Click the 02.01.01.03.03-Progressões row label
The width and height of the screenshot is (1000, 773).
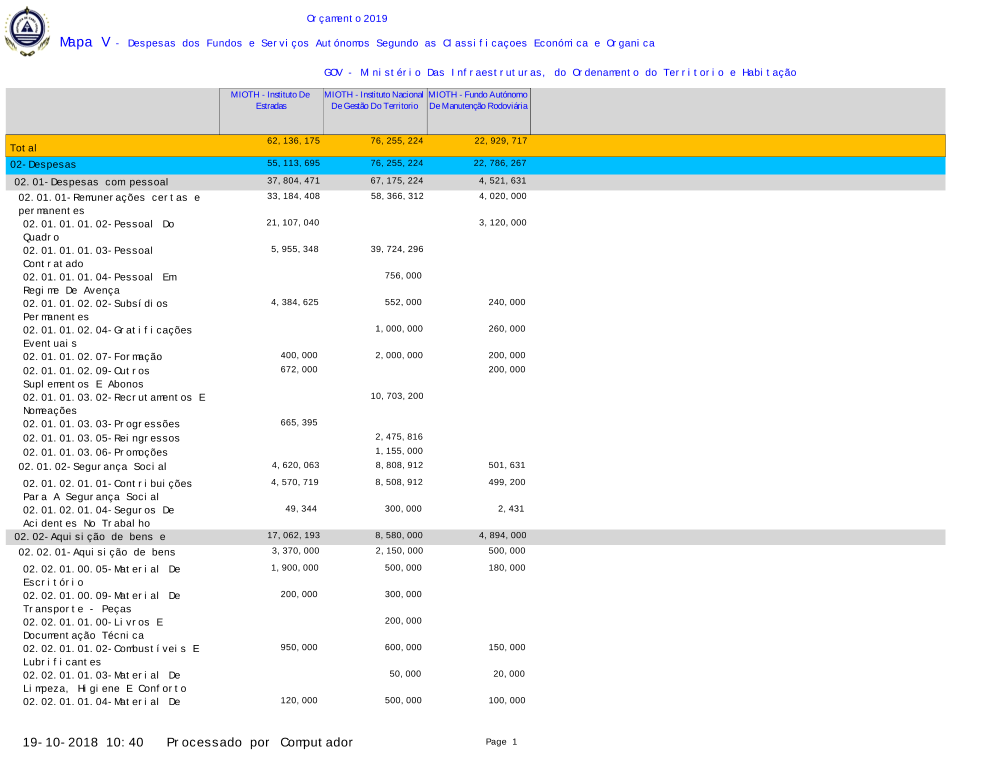click(x=101, y=424)
